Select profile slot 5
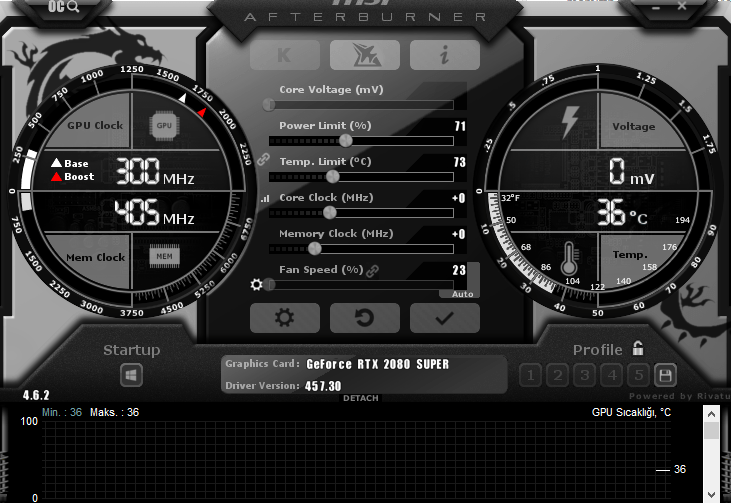Screen dimensions: 731x503 coord(639,375)
